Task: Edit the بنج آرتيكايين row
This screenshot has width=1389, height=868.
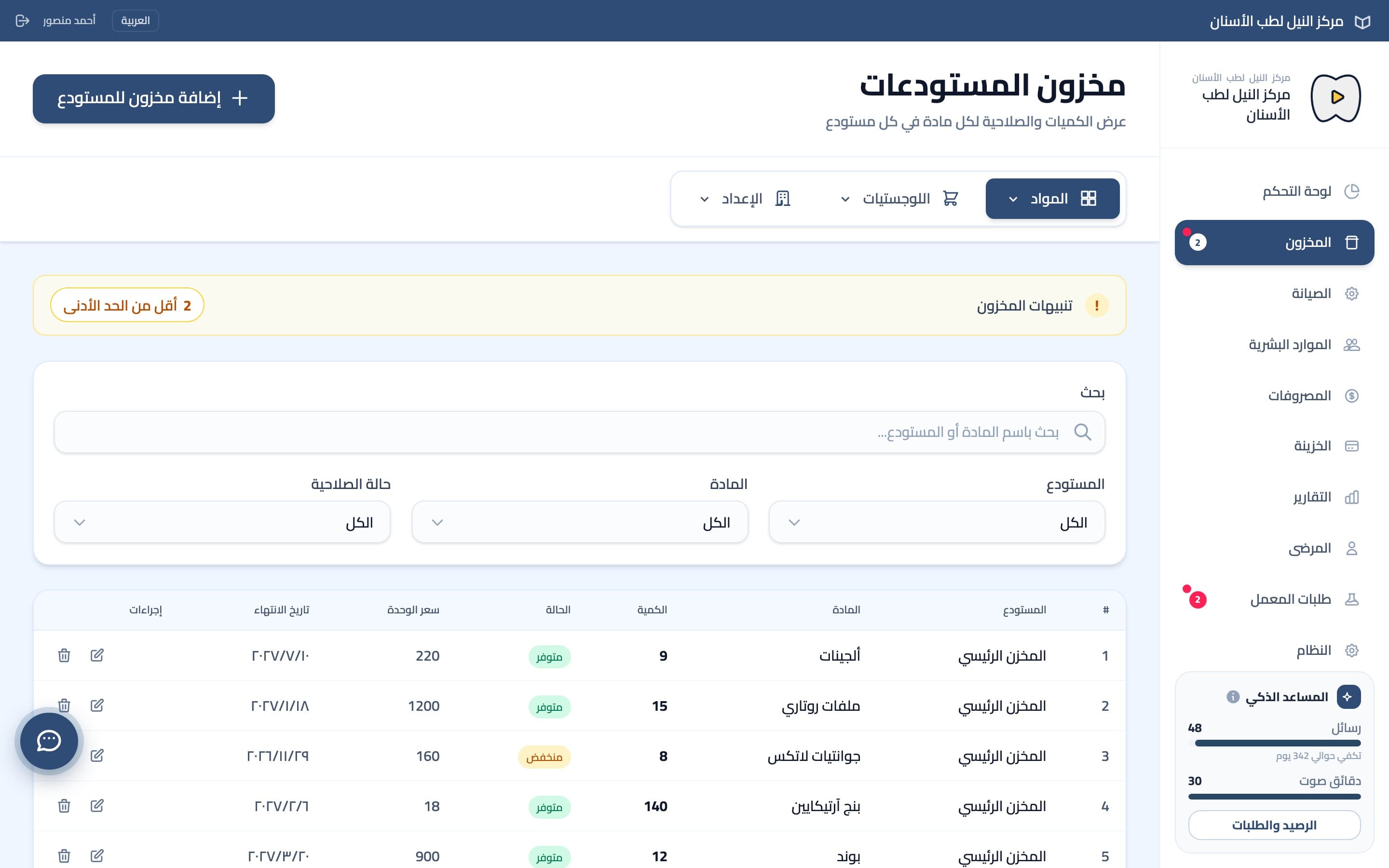Action: 97,805
